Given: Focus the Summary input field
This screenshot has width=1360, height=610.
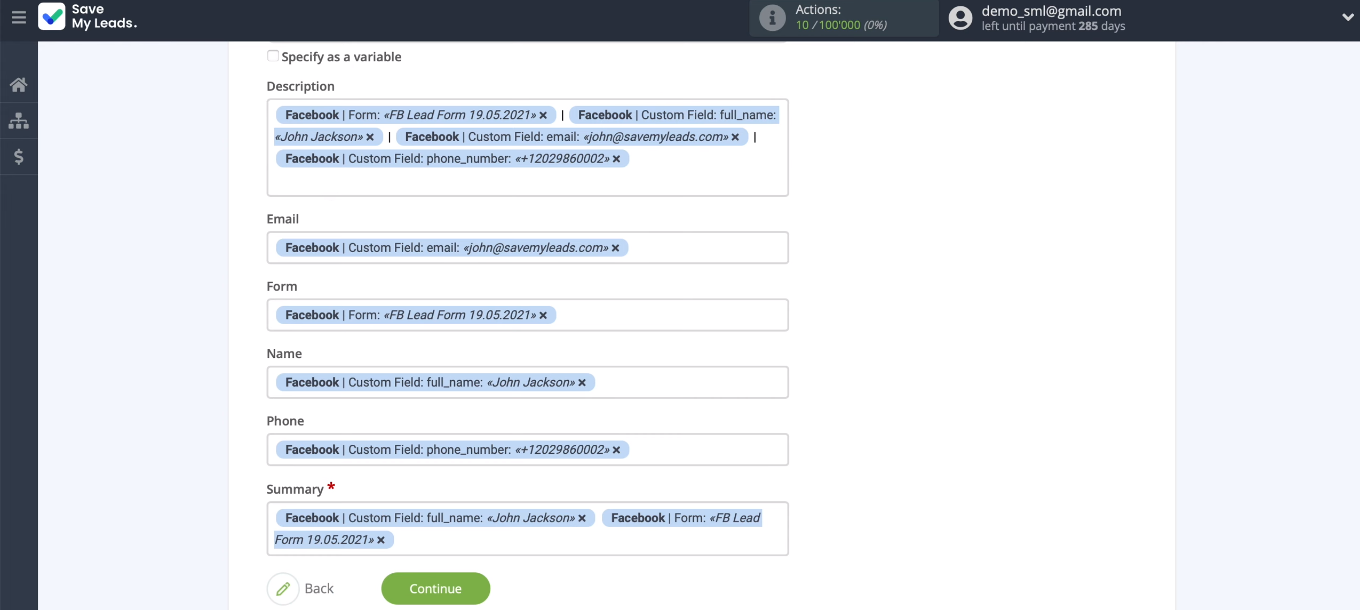Looking at the screenshot, I should tap(527, 528).
